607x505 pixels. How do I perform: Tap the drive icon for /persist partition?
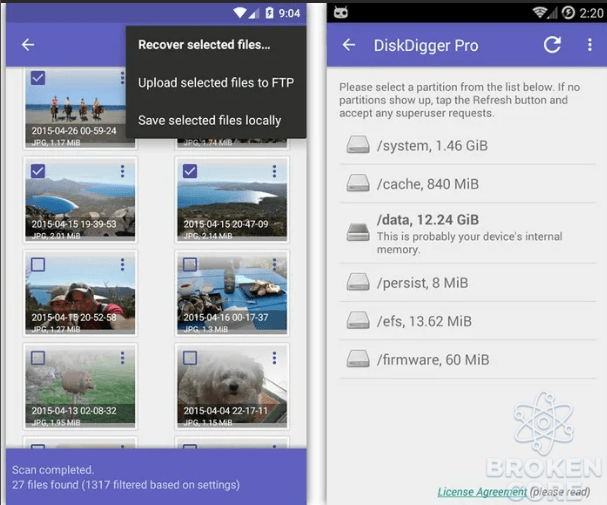[358, 281]
